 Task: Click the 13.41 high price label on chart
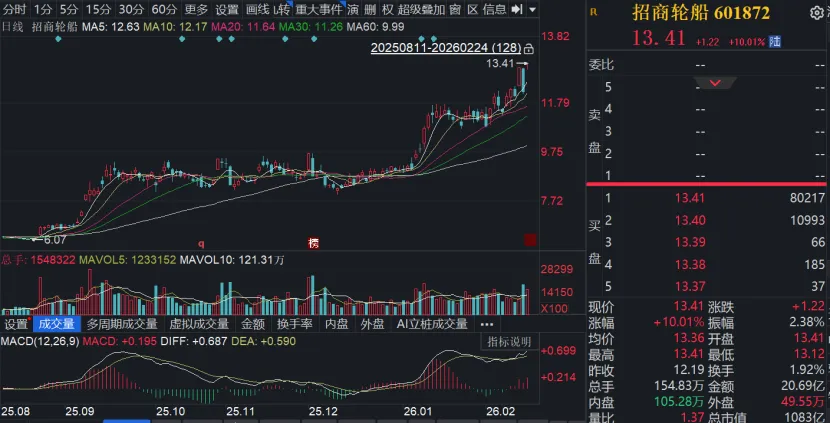500,64
